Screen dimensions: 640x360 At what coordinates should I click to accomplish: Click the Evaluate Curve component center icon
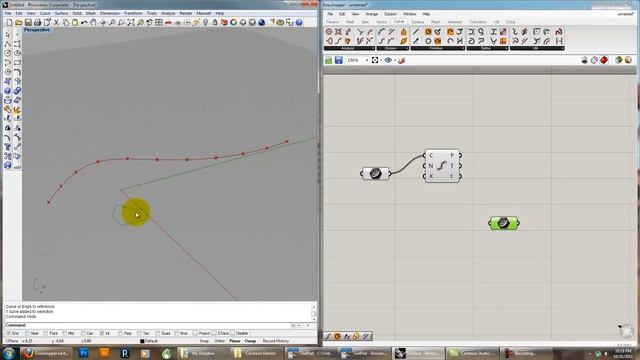pyautogui.click(x=442, y=166)
